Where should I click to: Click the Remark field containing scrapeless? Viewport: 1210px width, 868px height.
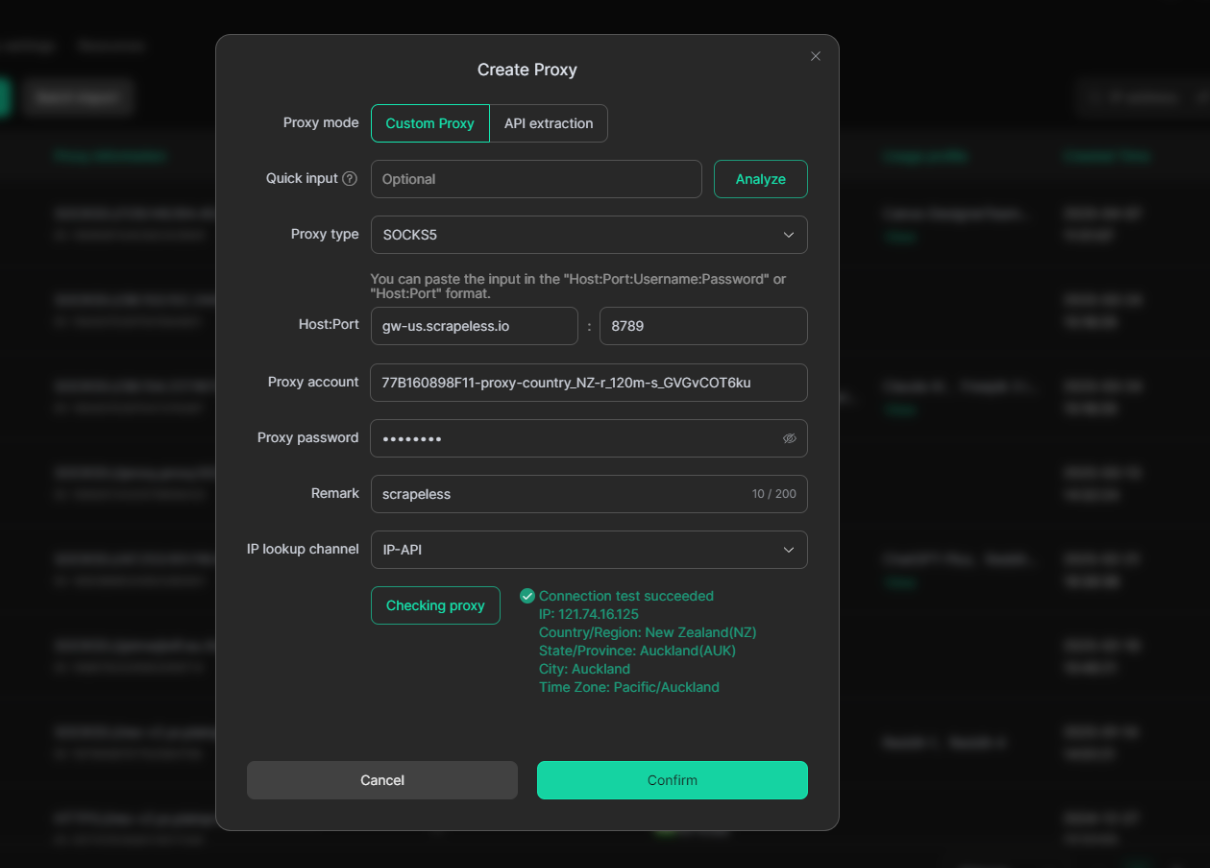[589, 494]
